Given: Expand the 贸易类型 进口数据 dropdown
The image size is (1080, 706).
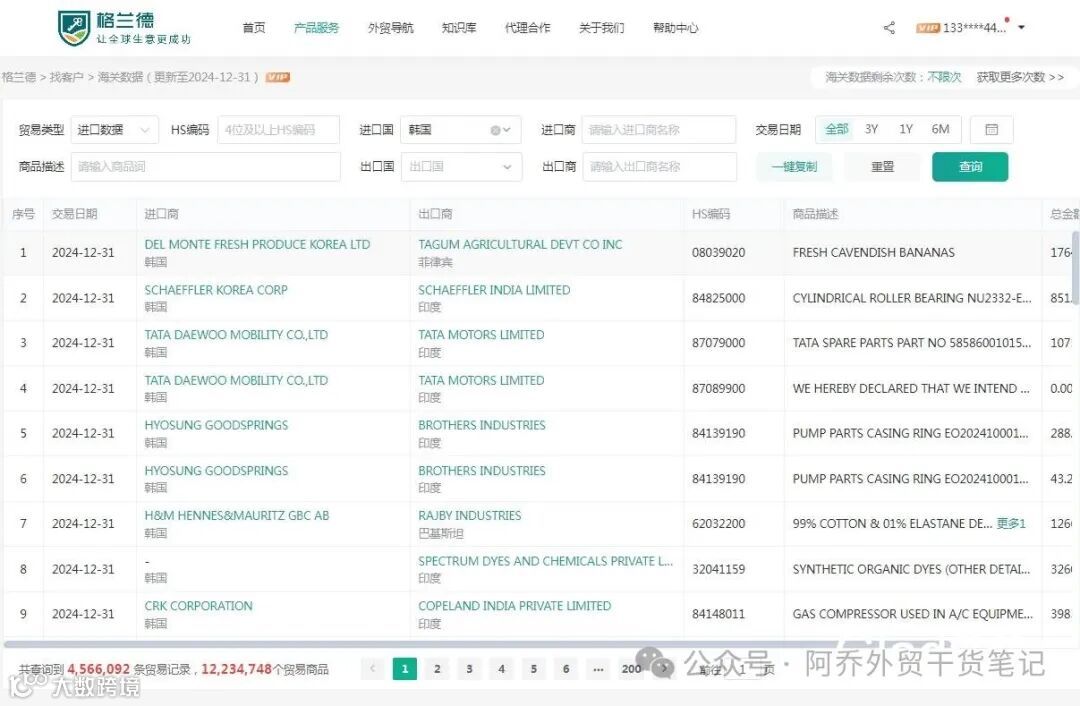Looking at the screenshot, I should coord(114,129).
